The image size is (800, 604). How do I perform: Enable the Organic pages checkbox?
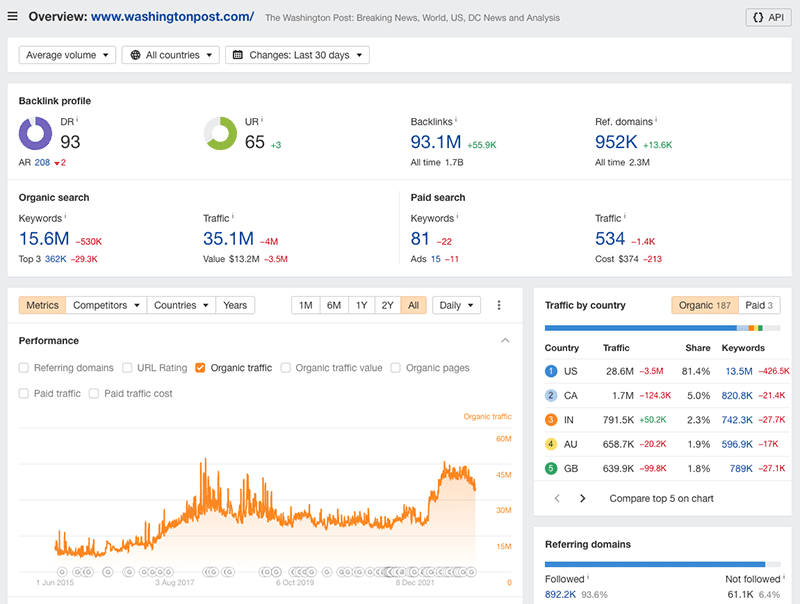[x=395, y=368]
